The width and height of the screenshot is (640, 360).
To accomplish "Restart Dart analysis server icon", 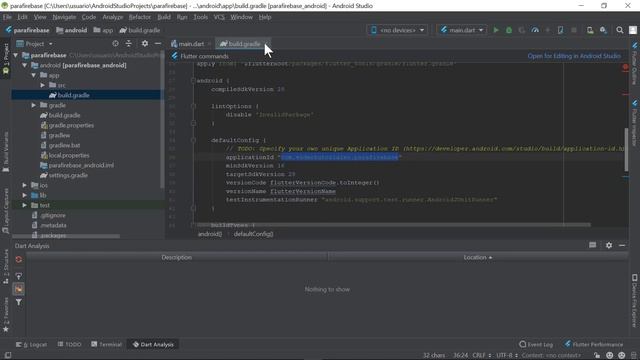I will coord(19,260).
